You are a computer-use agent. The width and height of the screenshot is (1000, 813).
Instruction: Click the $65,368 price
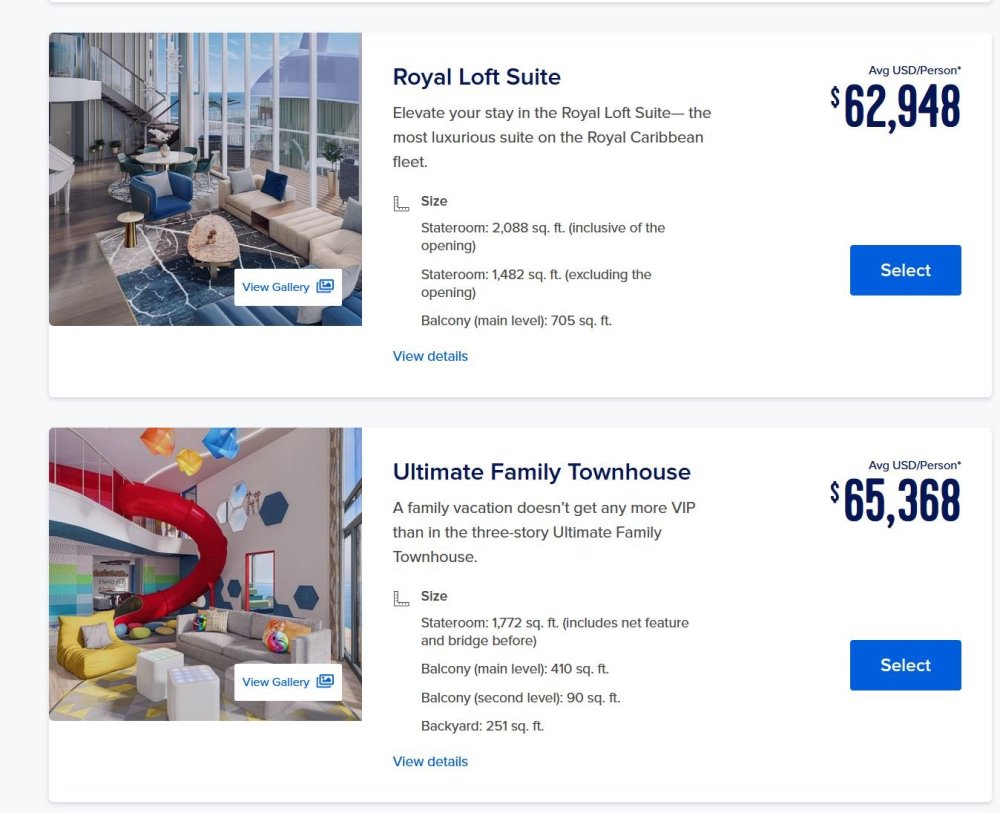coord(895,502)
